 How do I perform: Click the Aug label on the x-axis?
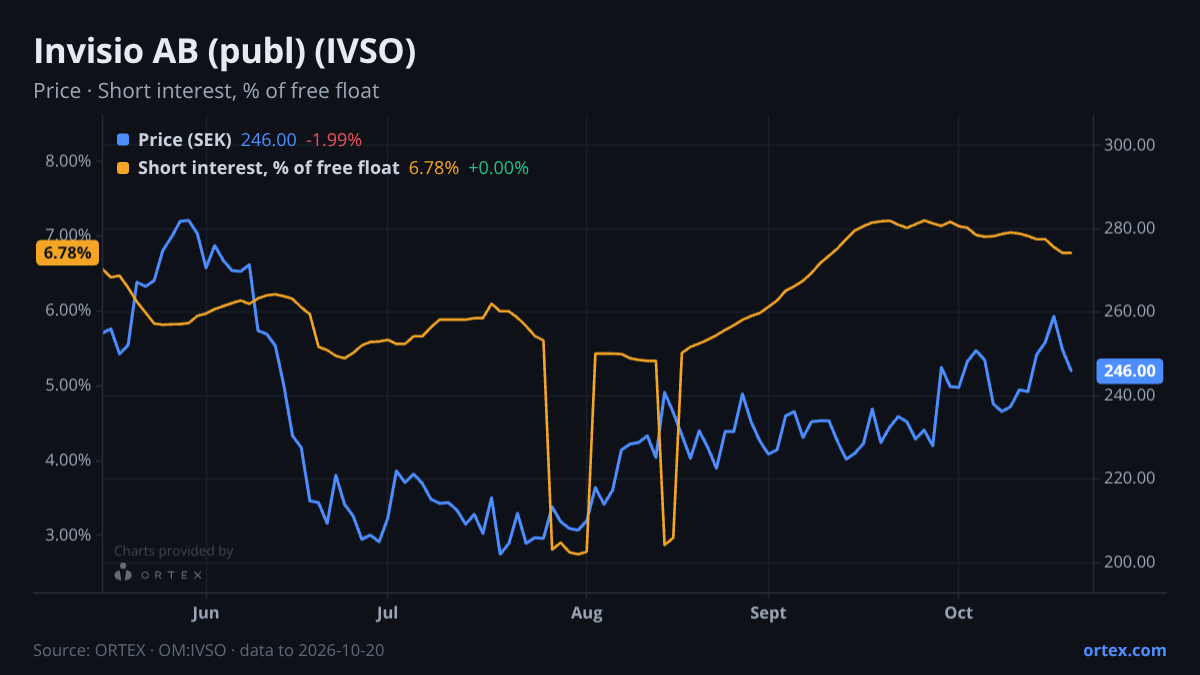click(586, 612)
